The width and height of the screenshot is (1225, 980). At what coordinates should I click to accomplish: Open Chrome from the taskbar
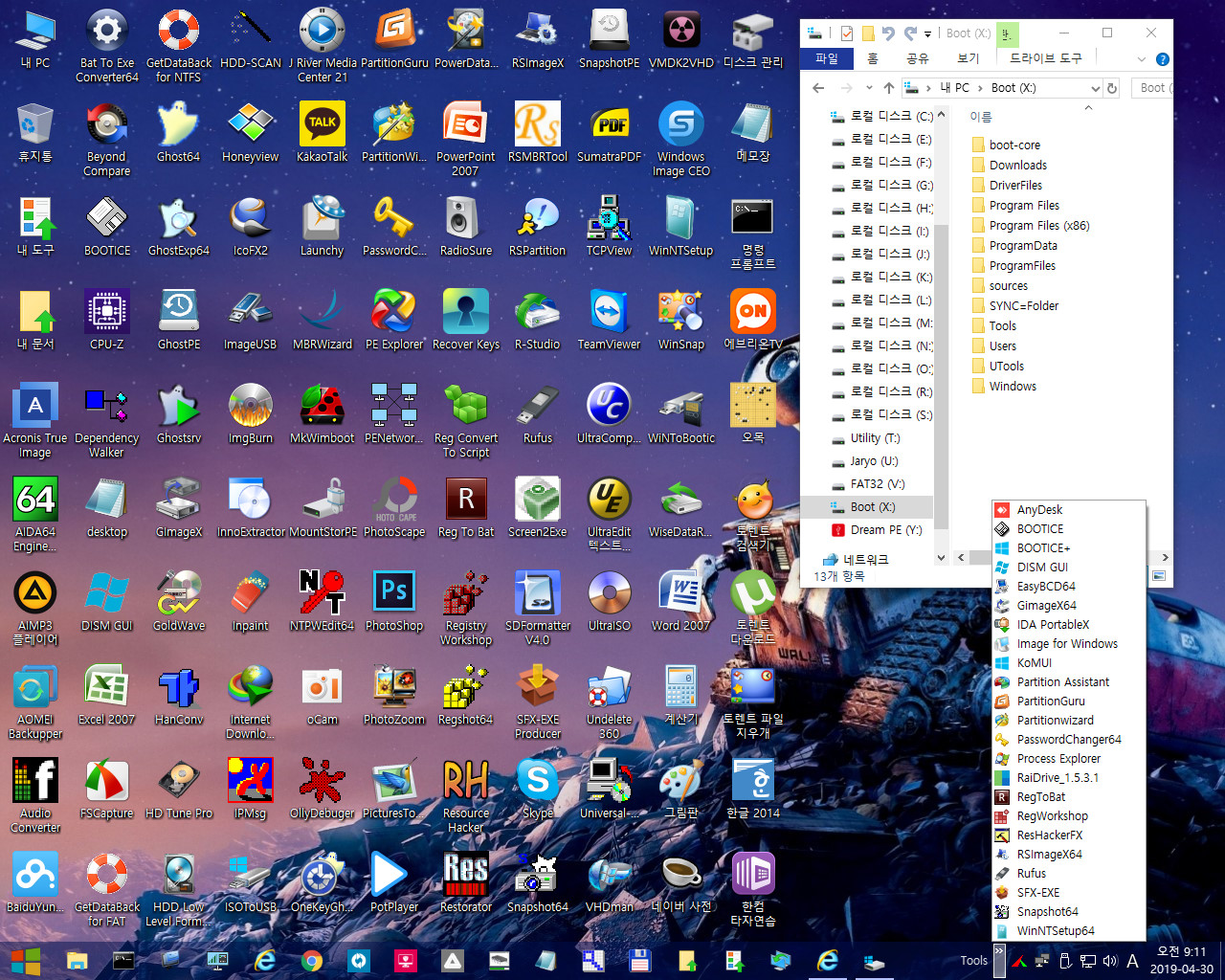click(312, 961)
